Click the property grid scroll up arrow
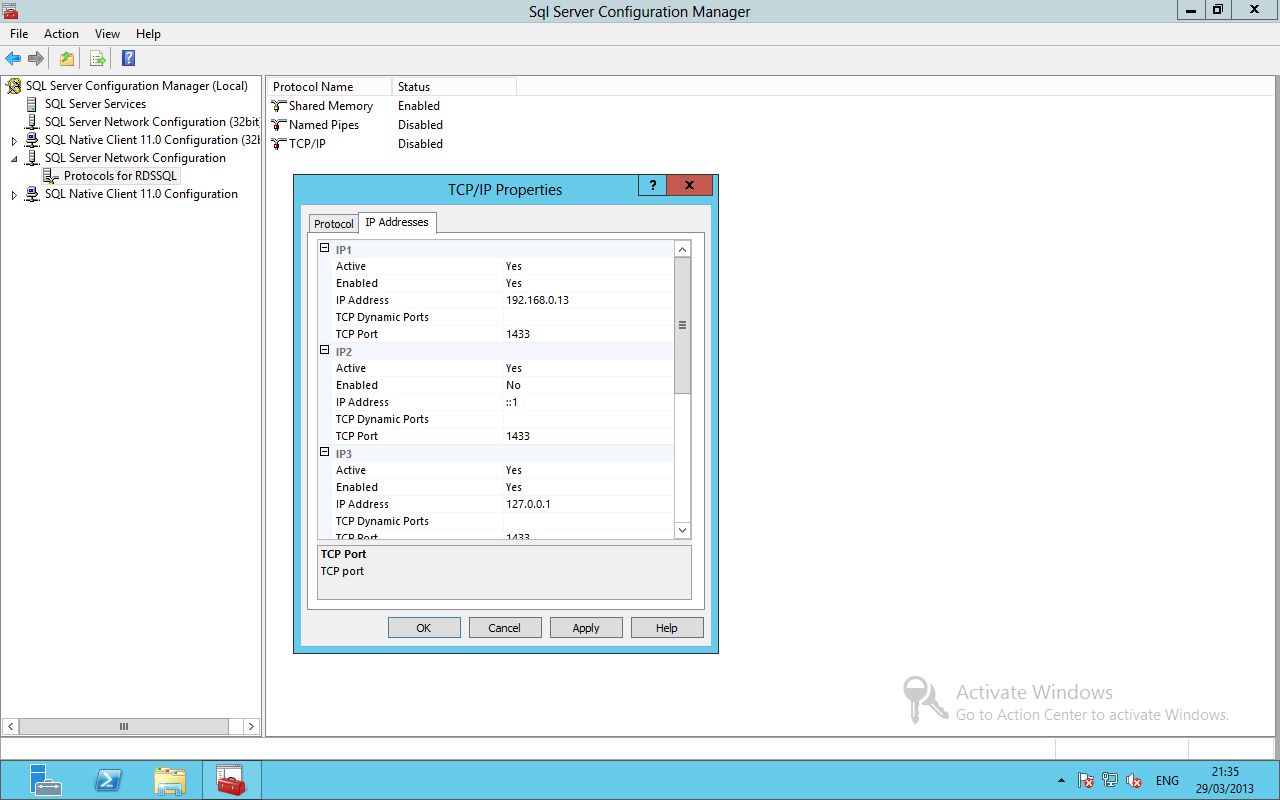This screenshot has height=800, width=1280. [x=683, y=249]
